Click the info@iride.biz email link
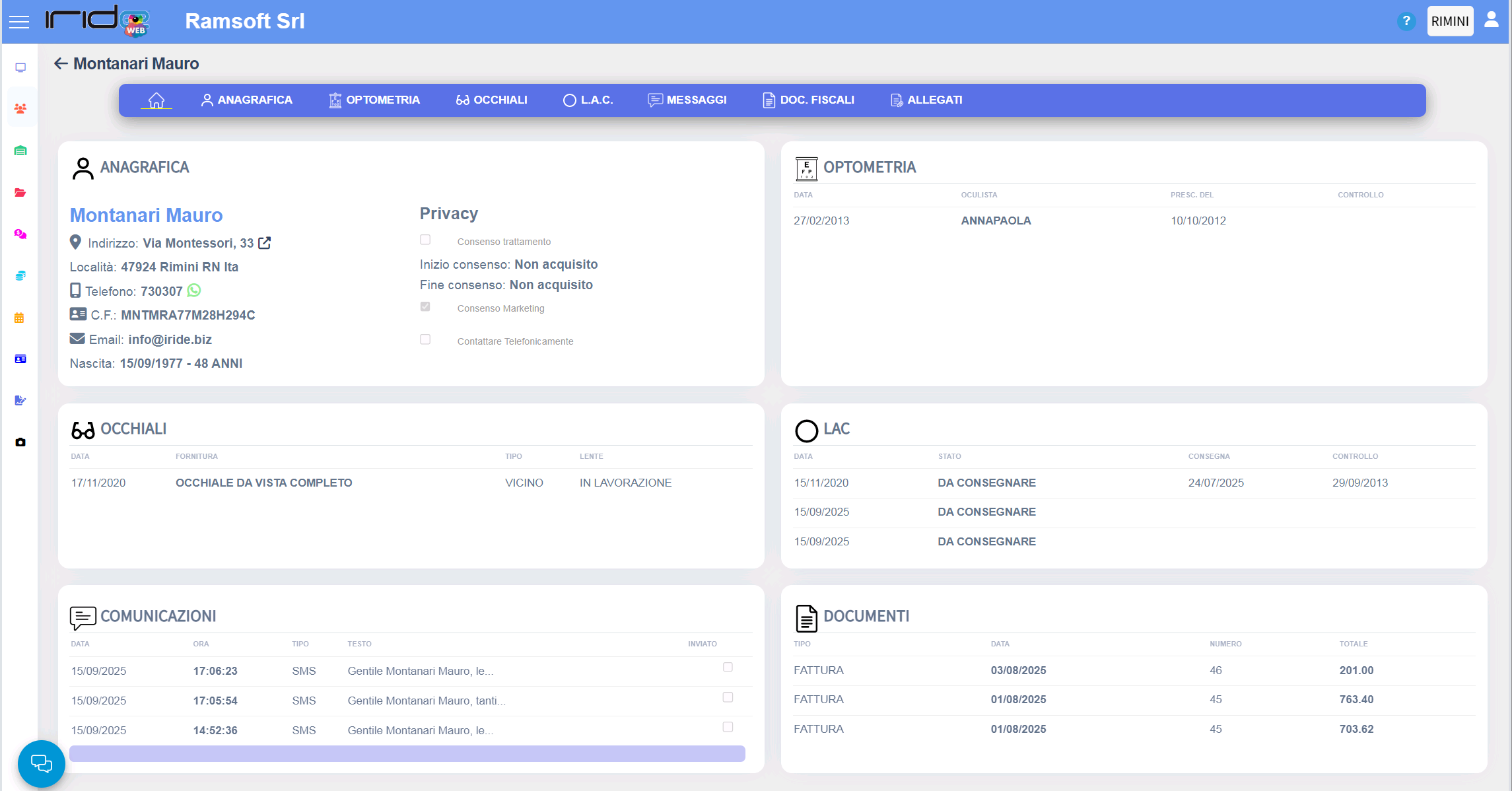 (x=170, y=339)
